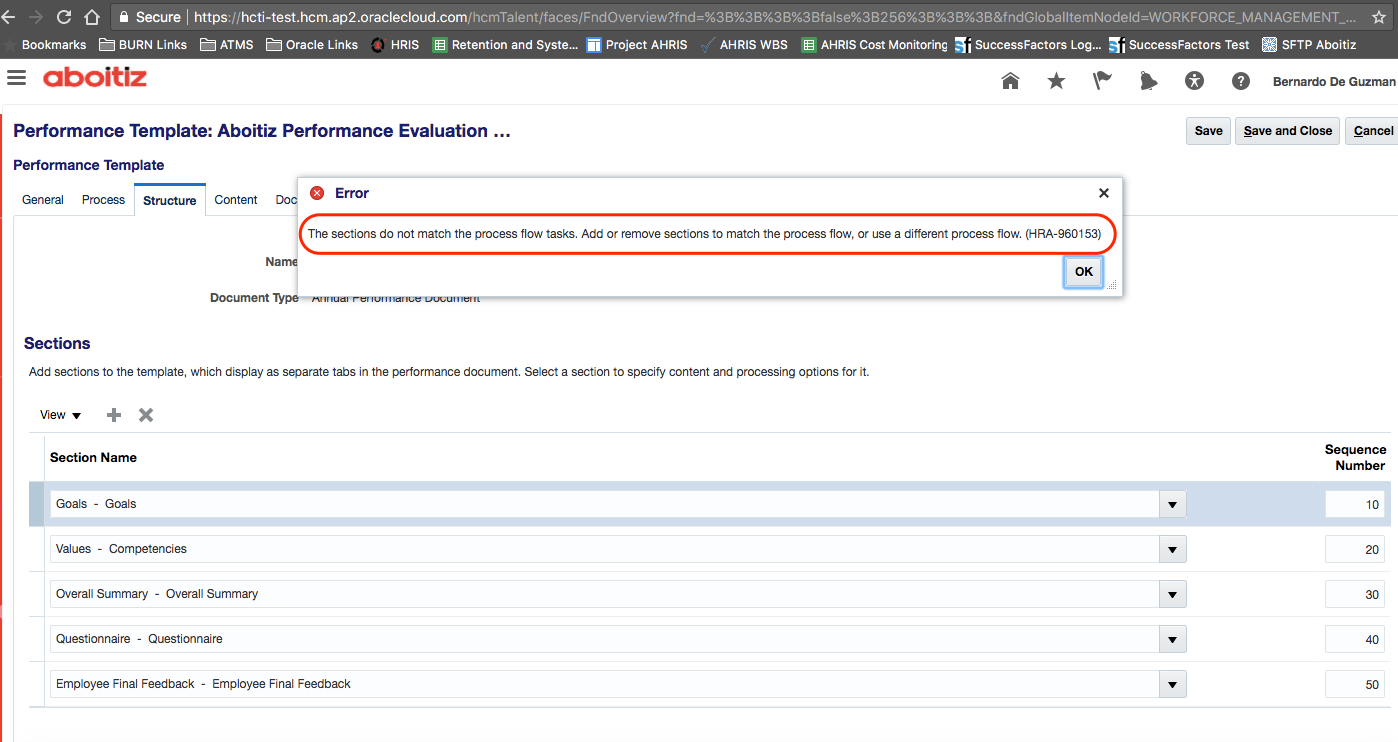Expand the Goals - Goals section dropdown

(x=1173, y=505)
